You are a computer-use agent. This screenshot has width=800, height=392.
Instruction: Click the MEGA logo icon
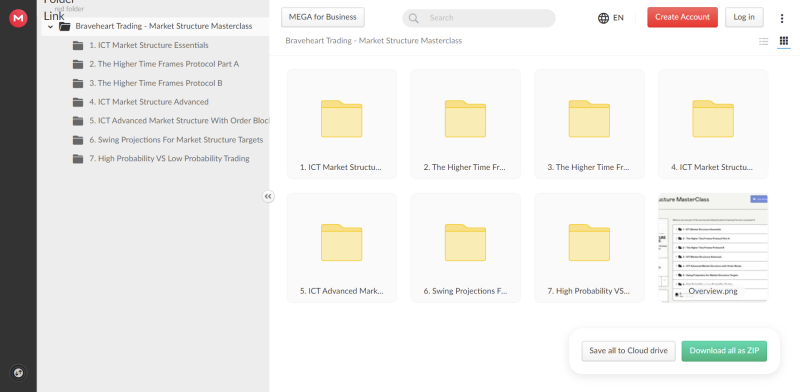pos(18,18)
